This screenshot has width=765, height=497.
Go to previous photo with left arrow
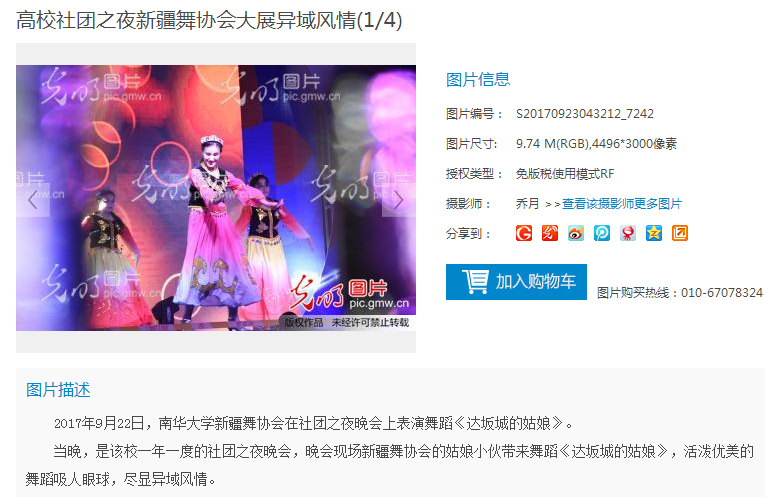pyautogui.click(x=33, y=199)
